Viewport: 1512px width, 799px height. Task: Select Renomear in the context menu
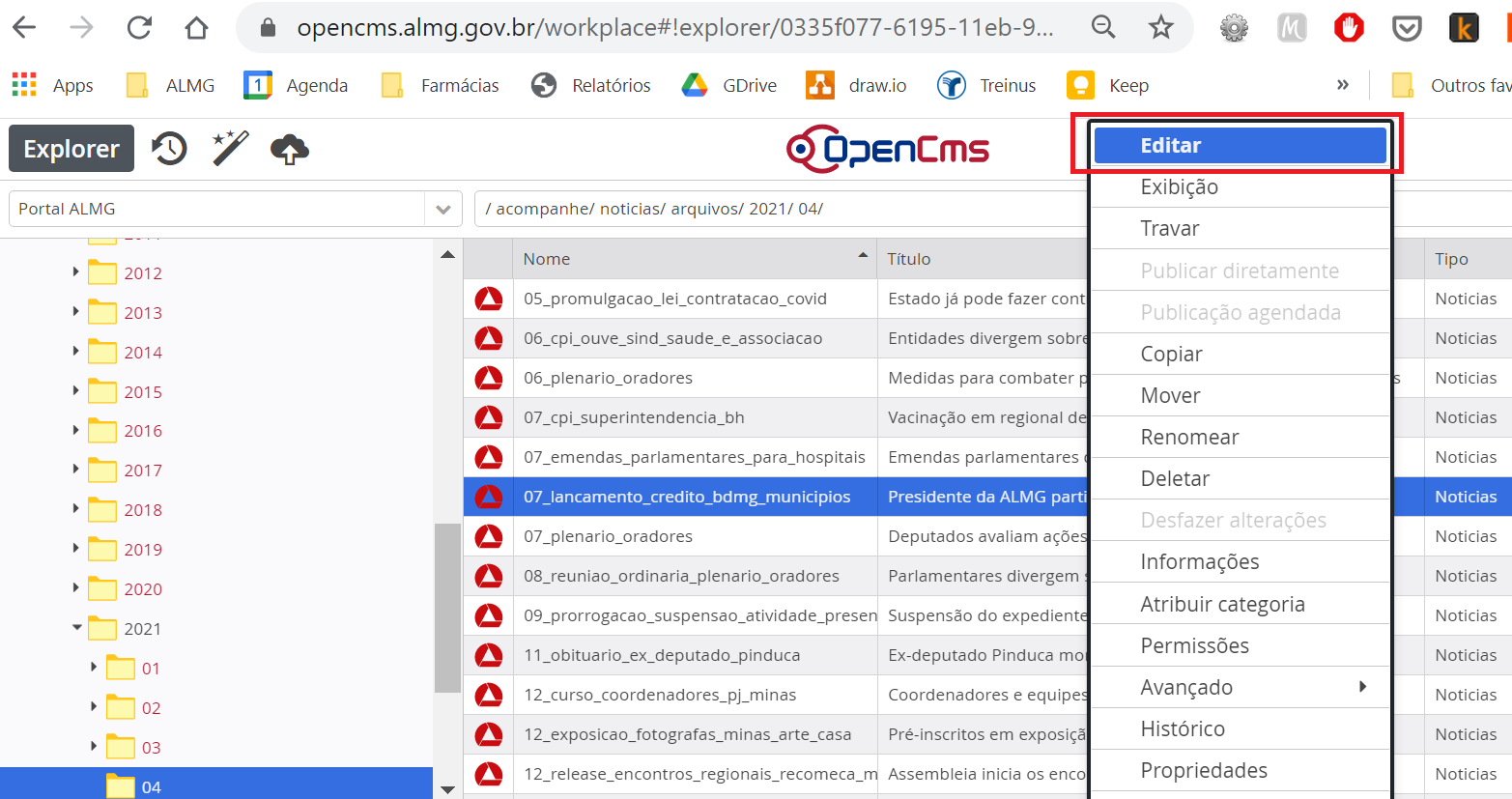point(1189,438)
